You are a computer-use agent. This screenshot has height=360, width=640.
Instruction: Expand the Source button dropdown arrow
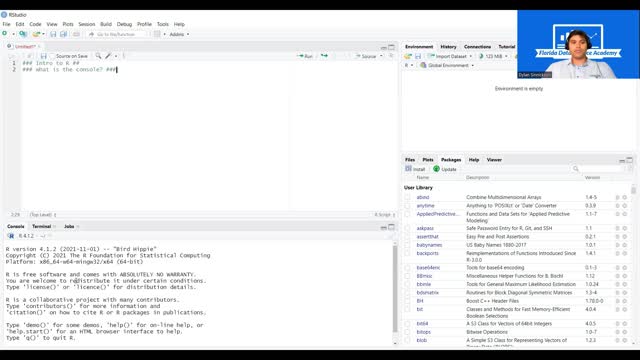point(381,56)
